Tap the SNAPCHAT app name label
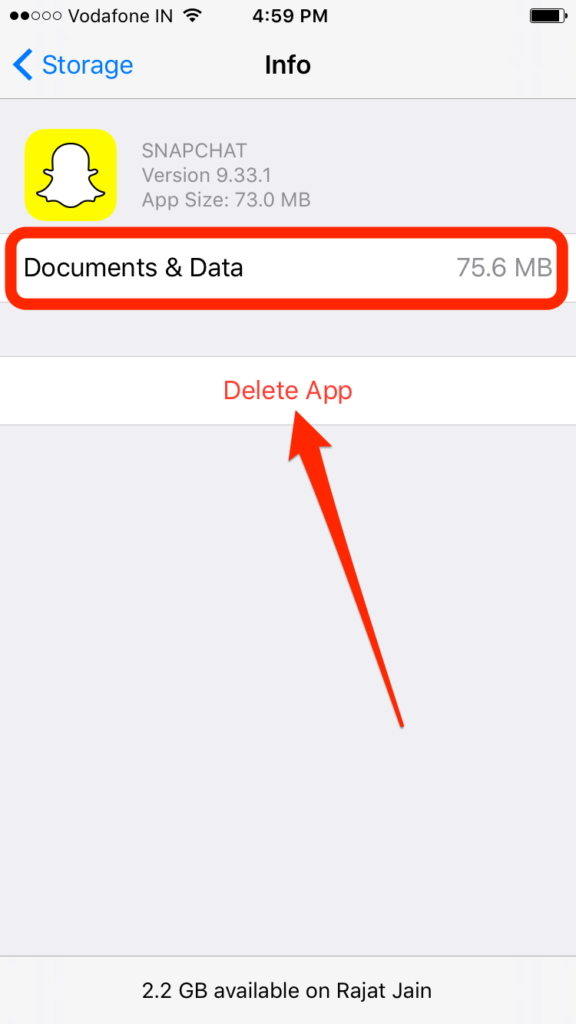 (195, 151)
